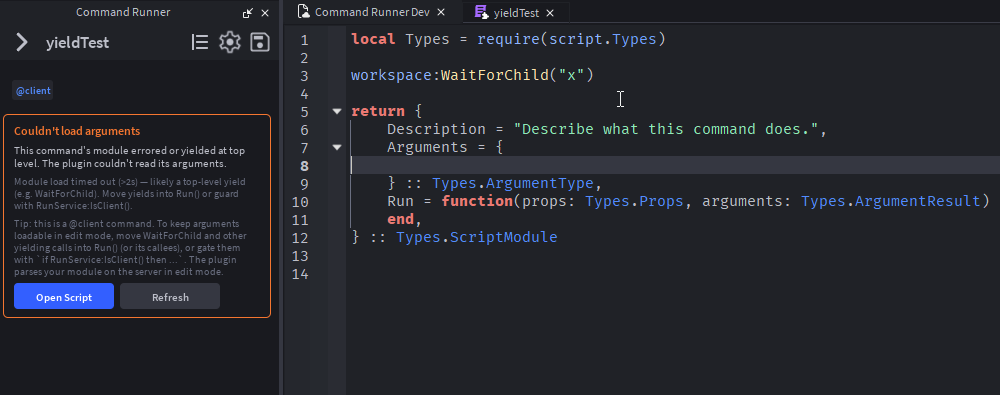Close the Command Runner Dev tab
This screenshot has height=395, width=1000.
pyautogui.click(x=440, y=13)
